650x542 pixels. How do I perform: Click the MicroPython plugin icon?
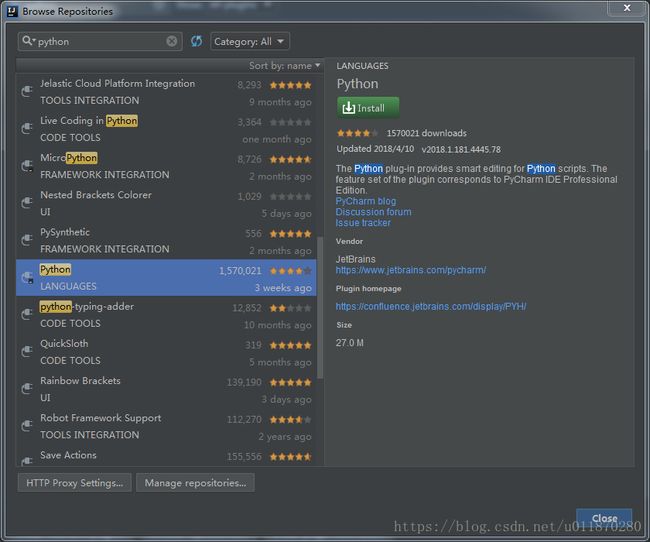pos(27,165)
